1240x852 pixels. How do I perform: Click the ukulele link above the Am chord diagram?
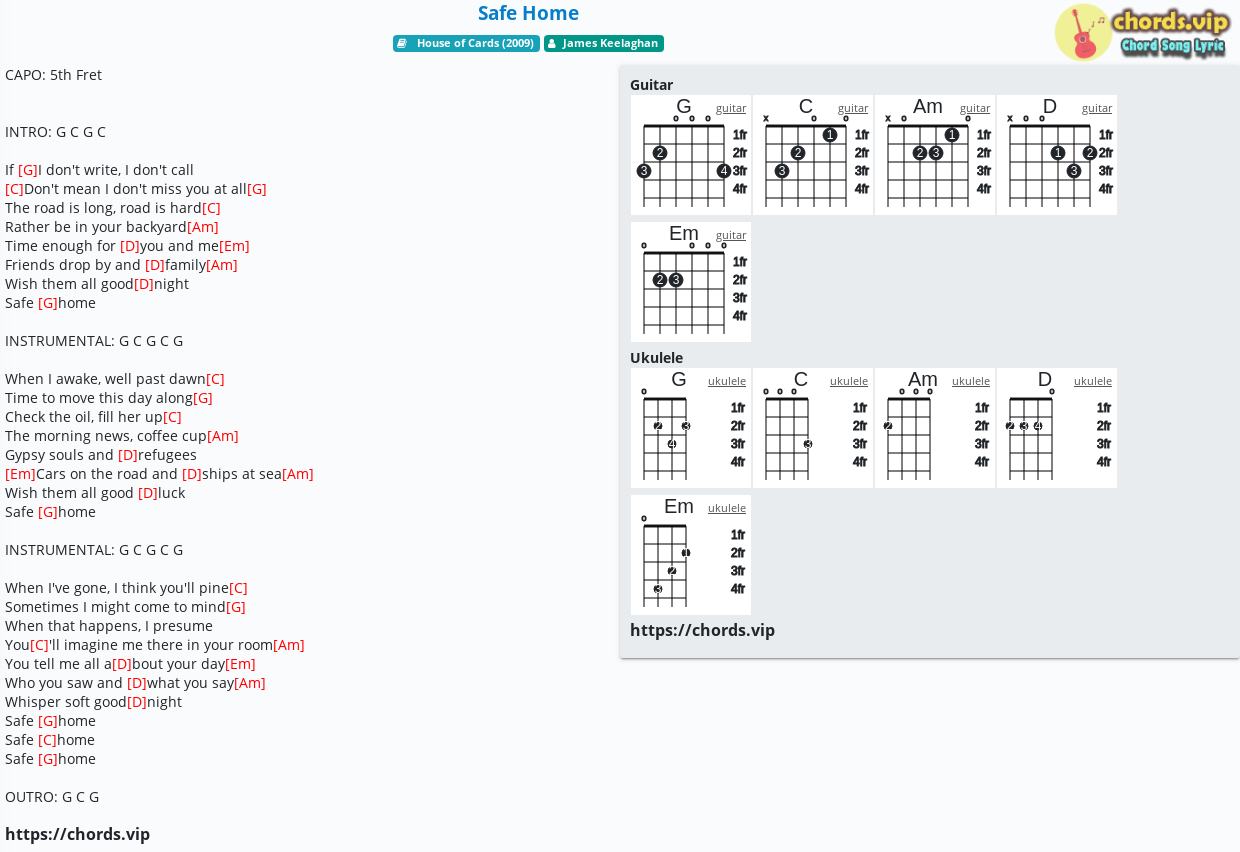(971, 381)
